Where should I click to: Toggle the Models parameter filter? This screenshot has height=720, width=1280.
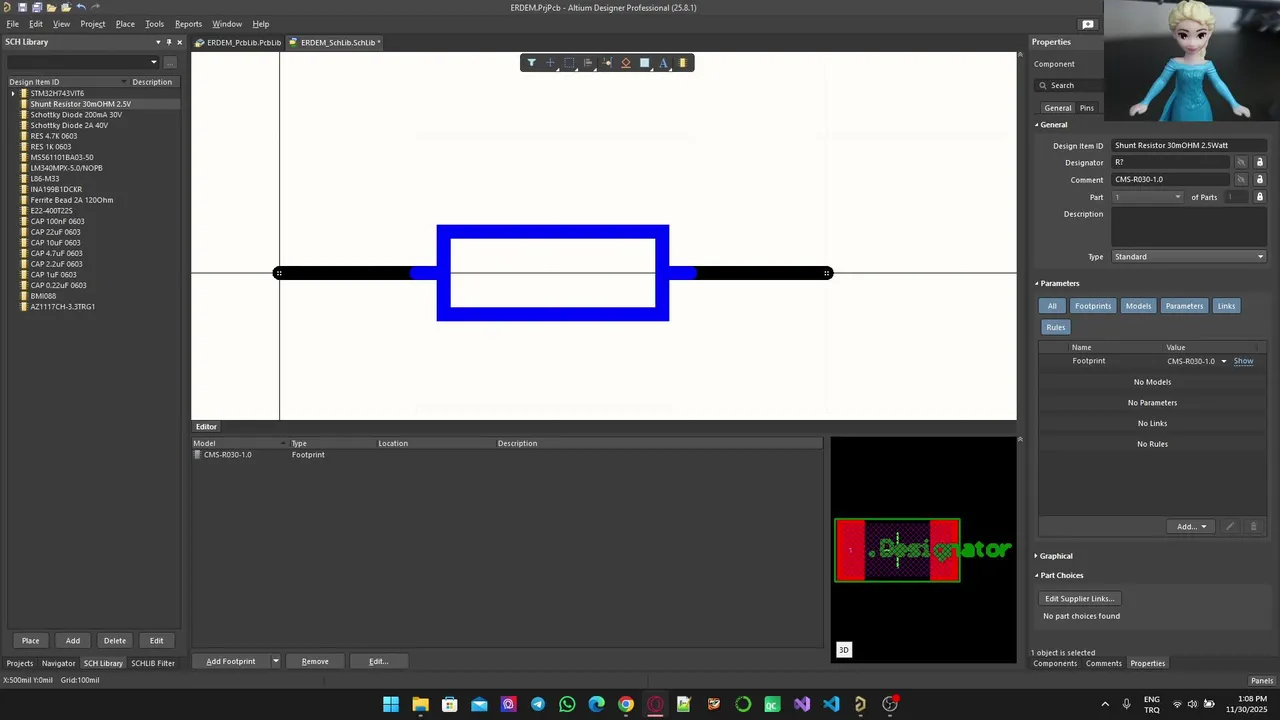(1138, 306)
